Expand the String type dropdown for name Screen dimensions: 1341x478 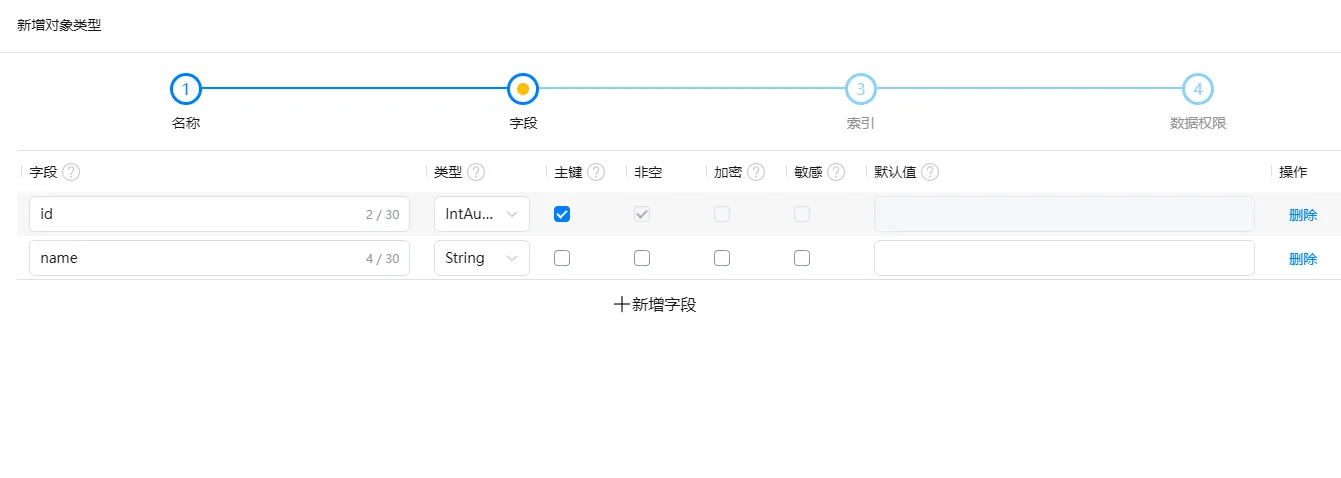point(482,258)
